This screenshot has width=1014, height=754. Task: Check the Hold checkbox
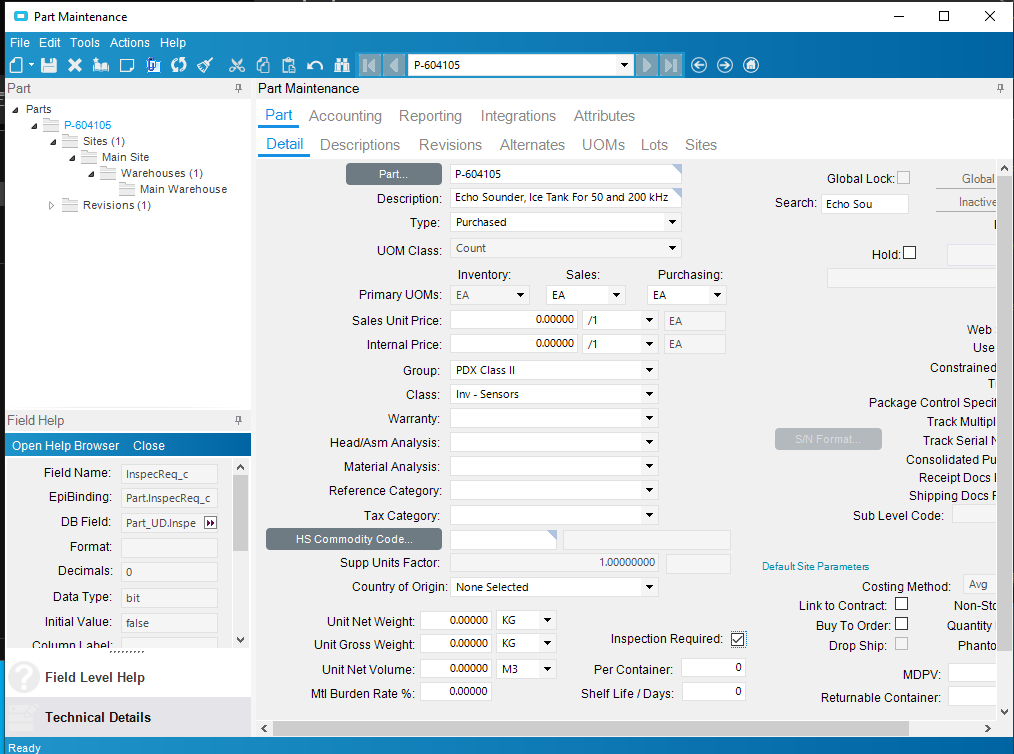click(910, 253)
